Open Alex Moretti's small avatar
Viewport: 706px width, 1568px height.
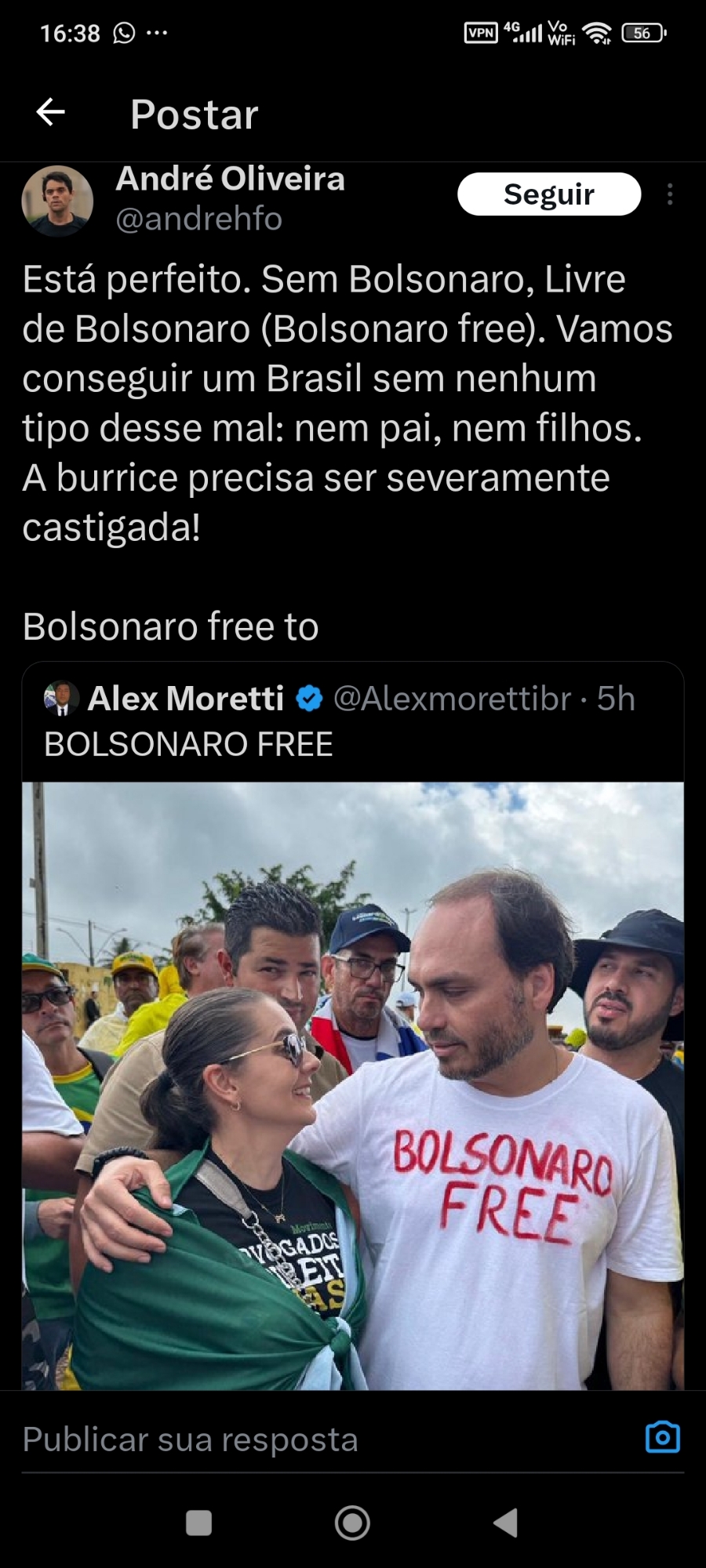[x=61, y=699]
